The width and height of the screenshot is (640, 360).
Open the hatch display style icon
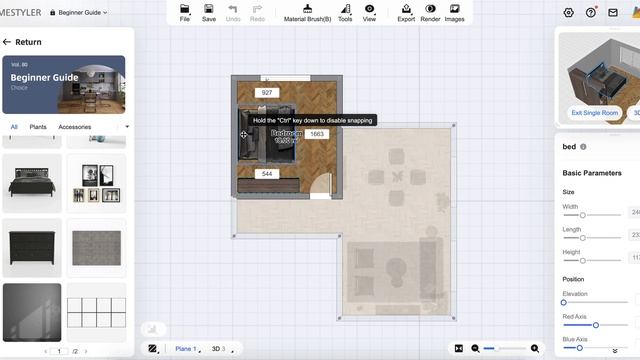tap(153, 348)
